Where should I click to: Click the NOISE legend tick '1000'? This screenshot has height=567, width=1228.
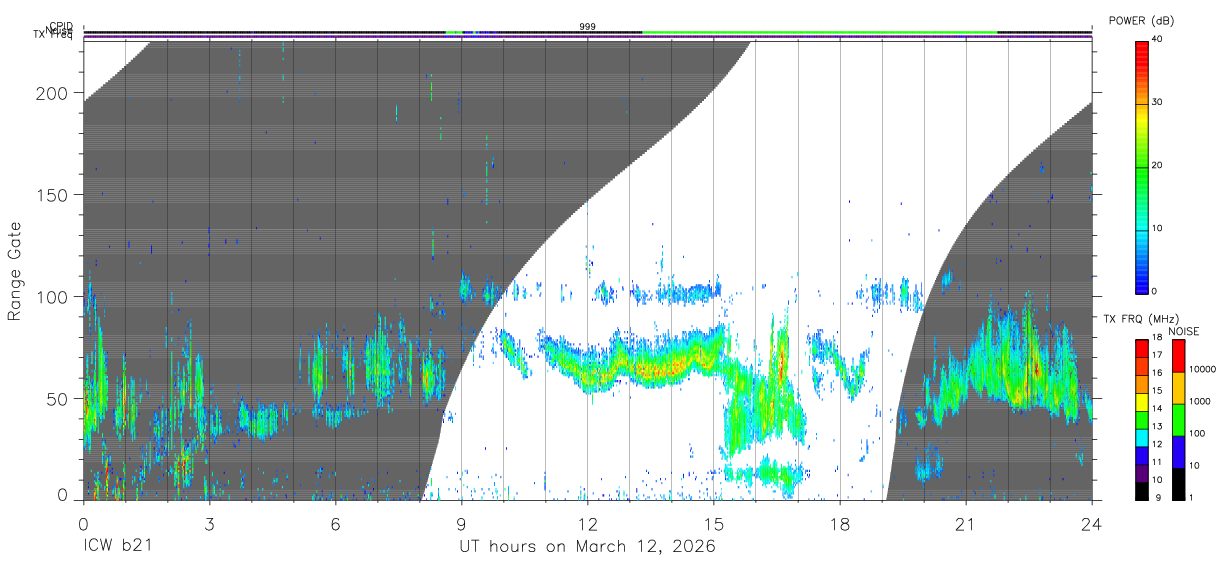tap(1199, 402)
